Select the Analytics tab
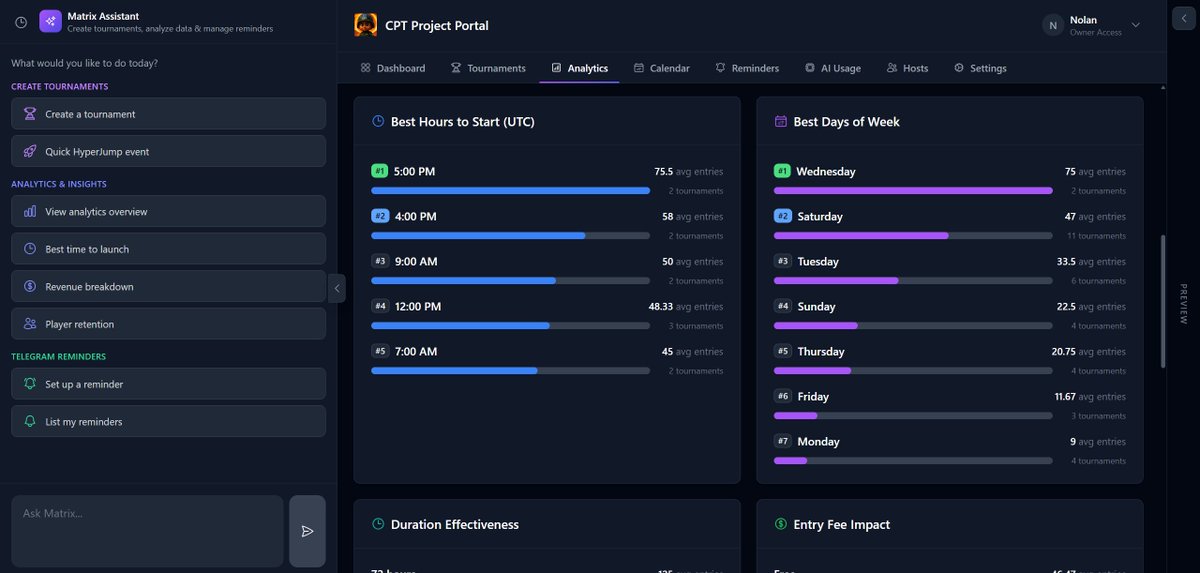1200x573 pixels. coord(580,68)
